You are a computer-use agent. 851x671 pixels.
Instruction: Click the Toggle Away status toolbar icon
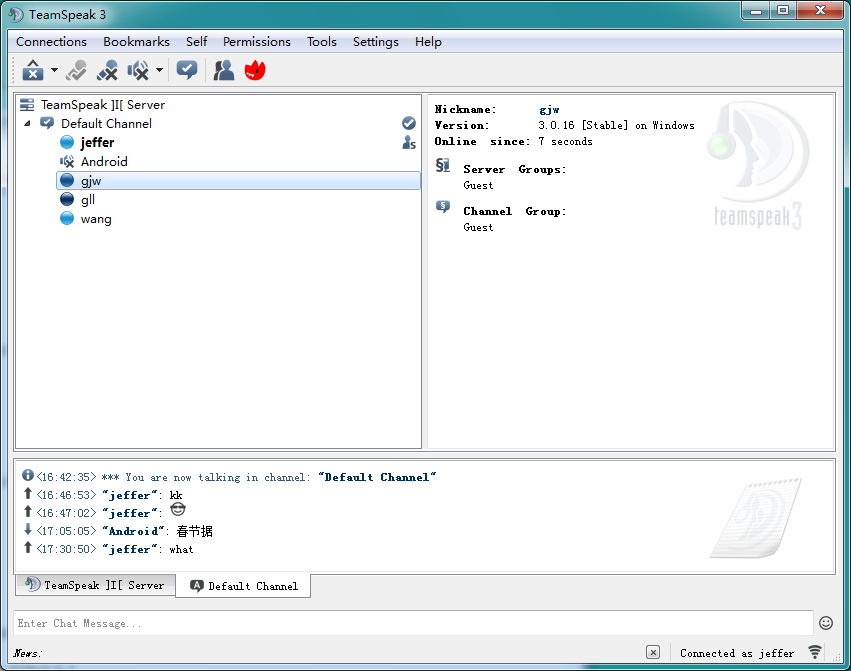76,70
